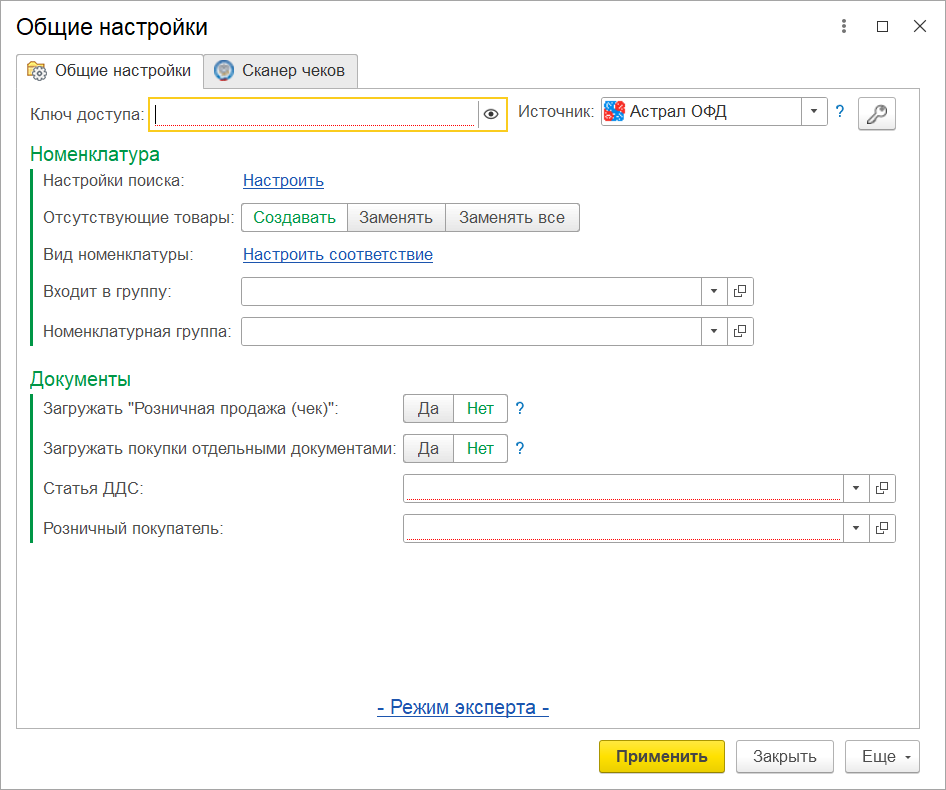This screenshot has width=946, height=790.
Task: Click help icon for покупки отдельными документами
Action: tap(520, 448)
